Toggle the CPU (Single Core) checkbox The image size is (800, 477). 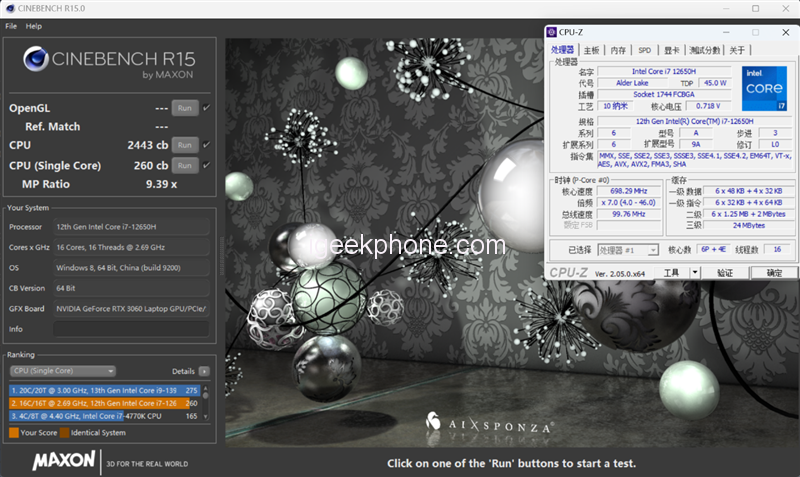point(206,165)
